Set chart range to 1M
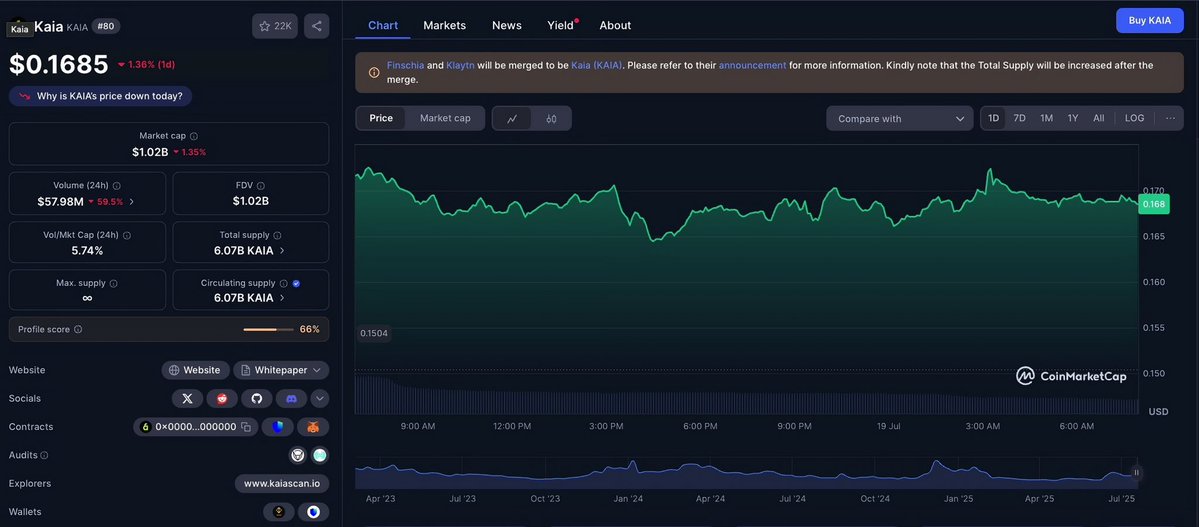The height and width of the screenshot is (527, 1199). tap(1046, 119)
